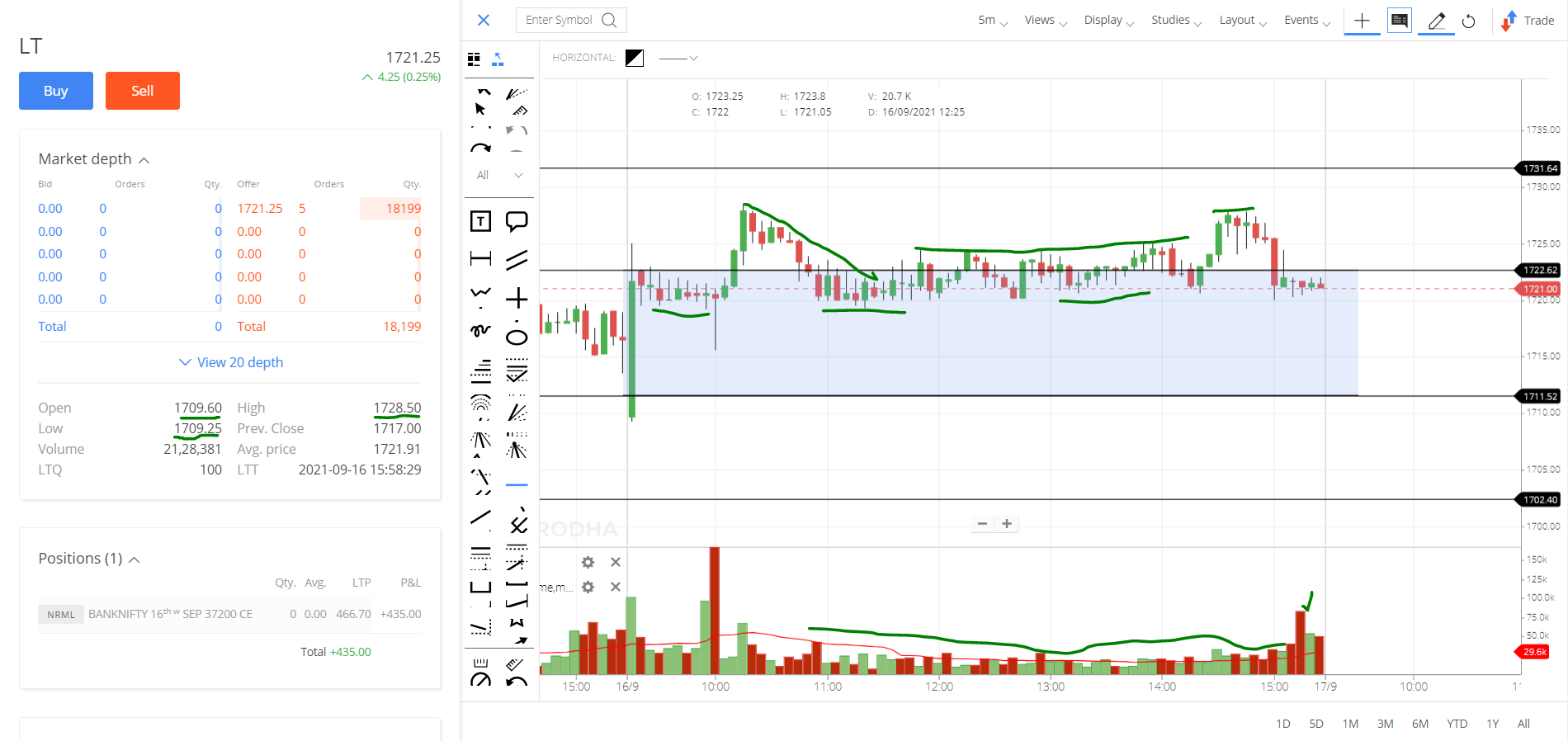Select the parallel channel lines tool
1568x741 pixels.
pos(517,260)
